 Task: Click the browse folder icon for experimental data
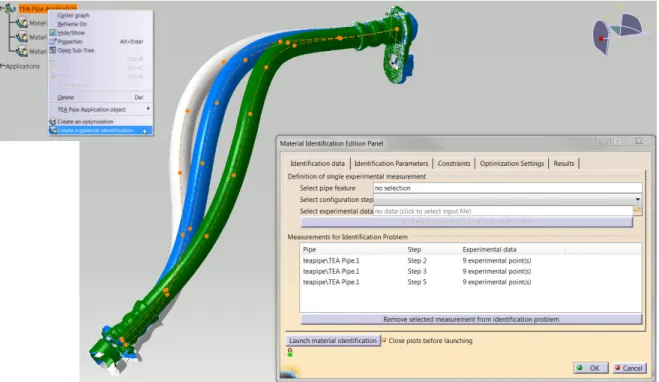click(x=638, y=210)
